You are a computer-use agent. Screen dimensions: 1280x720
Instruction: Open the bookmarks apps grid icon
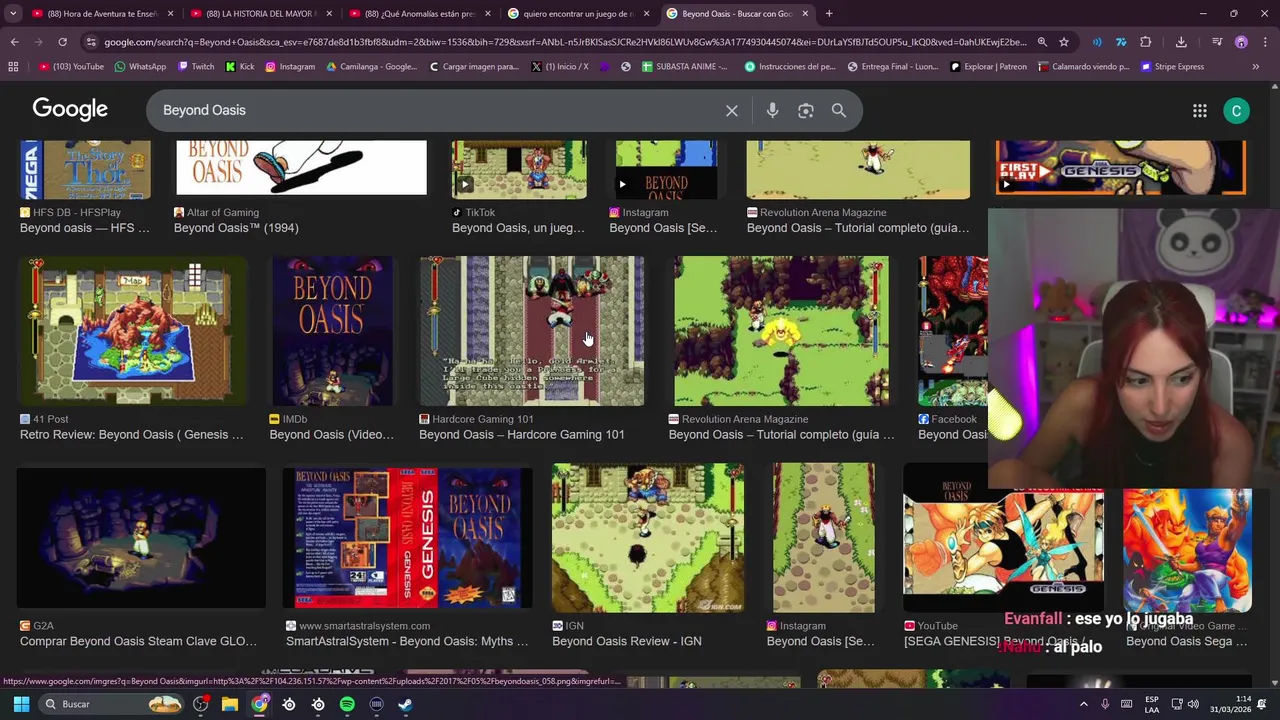13,67
